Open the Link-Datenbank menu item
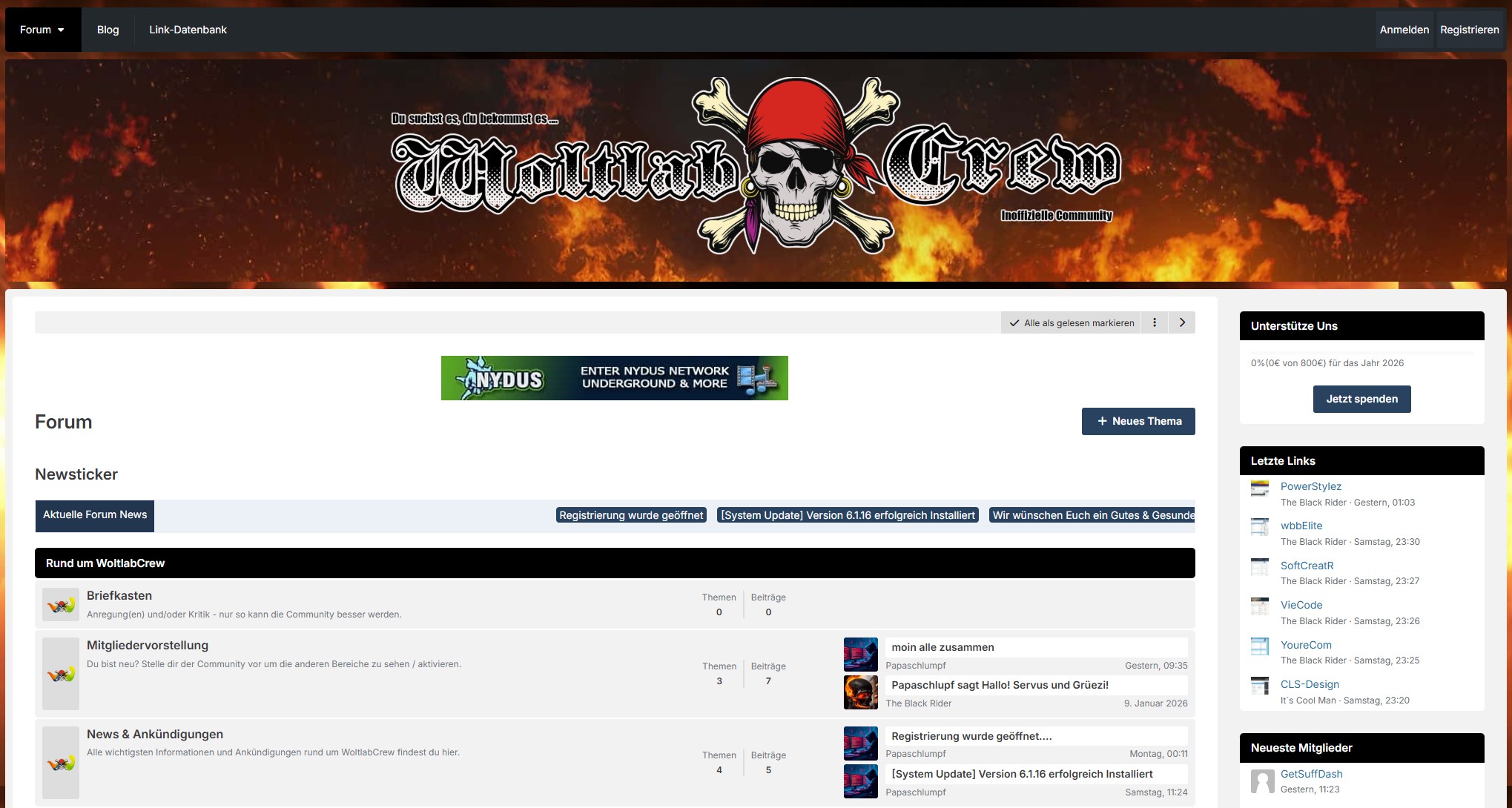 (188, 30)
